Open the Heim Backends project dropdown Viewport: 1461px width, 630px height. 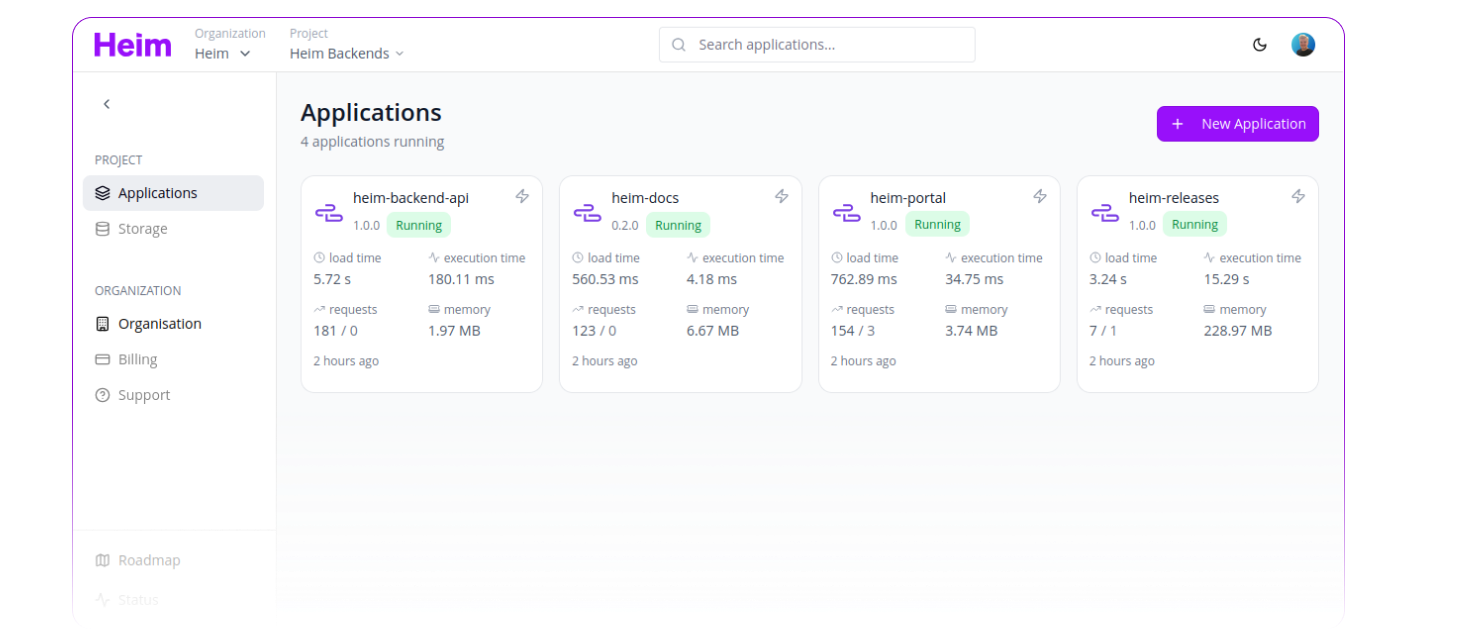[346, 54]
